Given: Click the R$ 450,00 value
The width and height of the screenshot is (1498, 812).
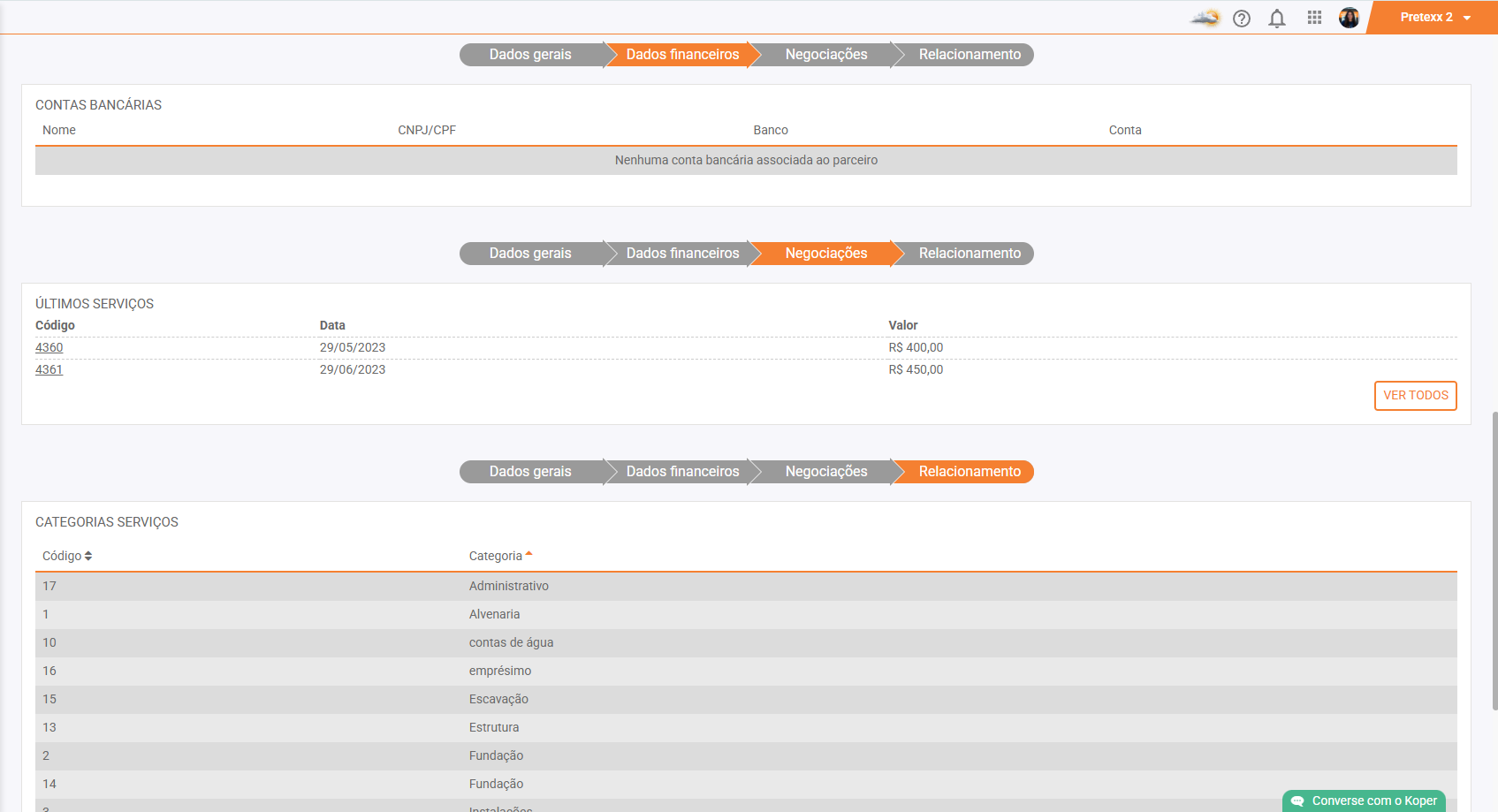Looking at the screenshot, I should tap(916, 369).
